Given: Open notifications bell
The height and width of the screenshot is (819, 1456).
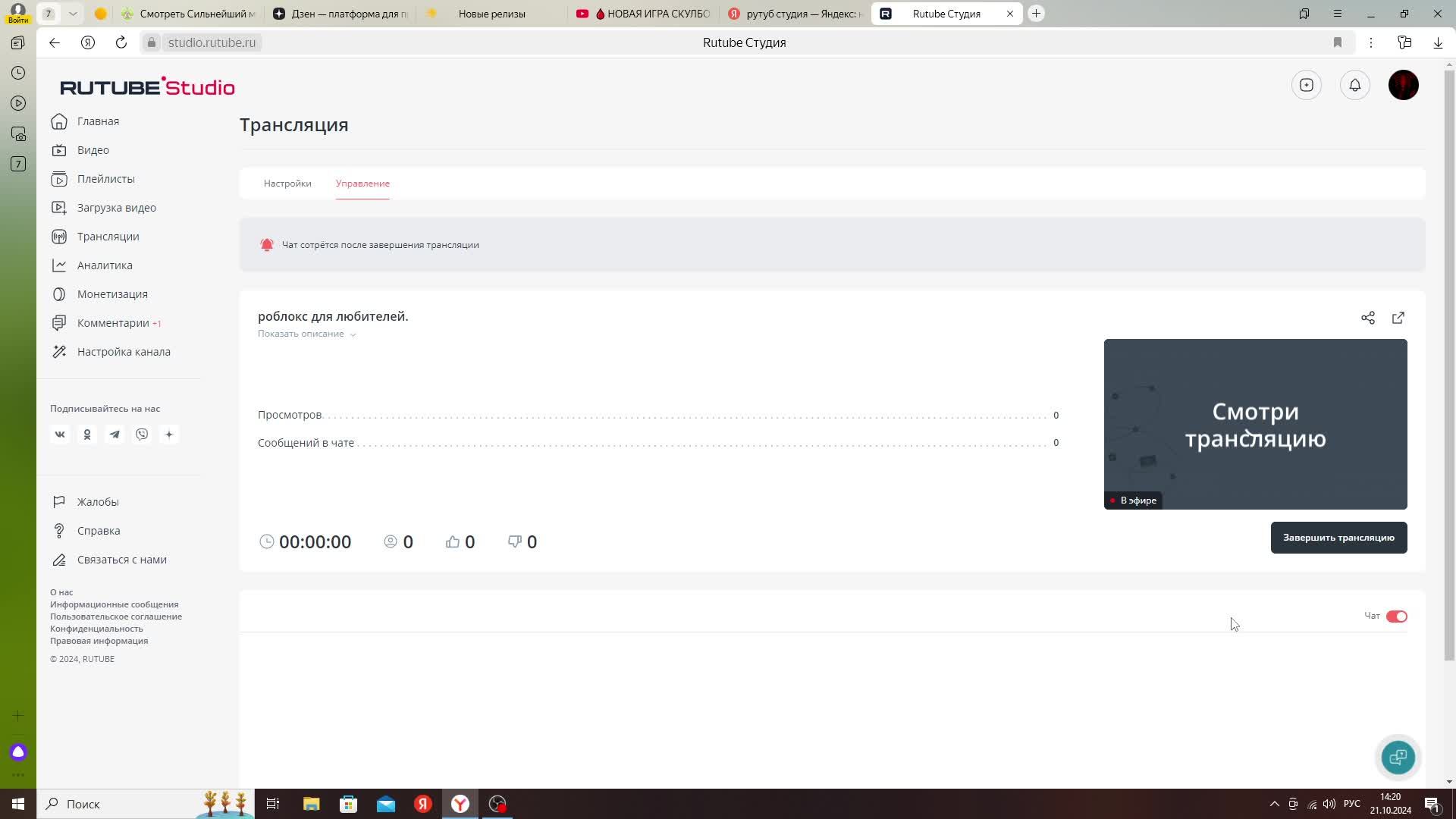Looking at the screenshot, I should [1354, 85].
